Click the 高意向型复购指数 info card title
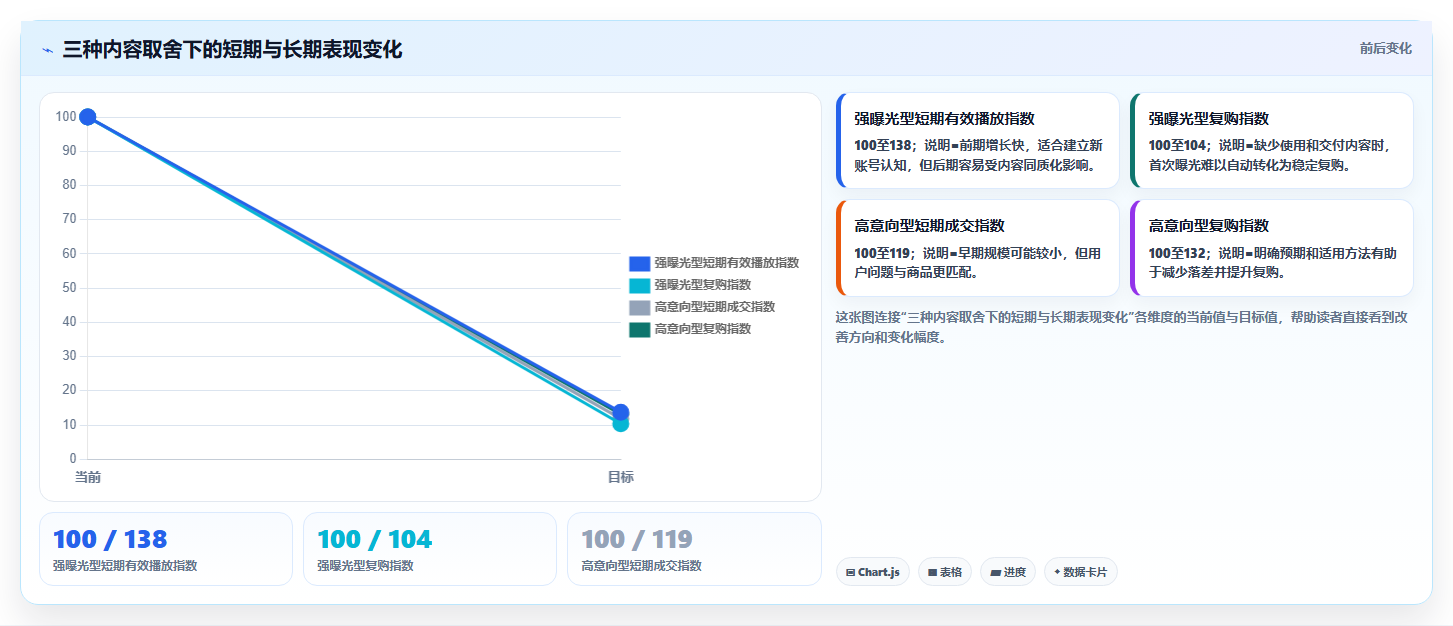1453x626 pixels. pos(1208,226)
